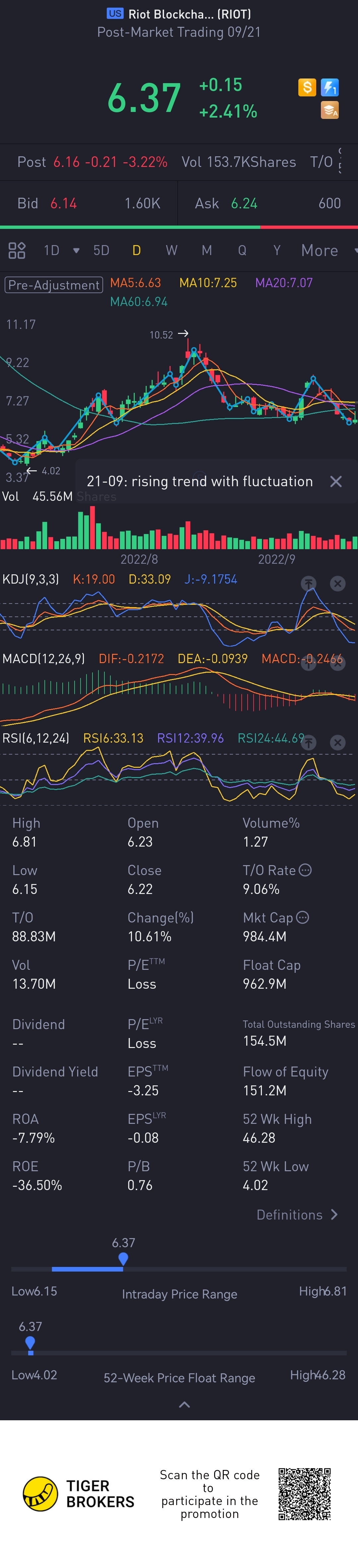The width and height of the screenshot is (358, 1568).
Task: Pin the MACD indicator to top
Action: [309, 663]
